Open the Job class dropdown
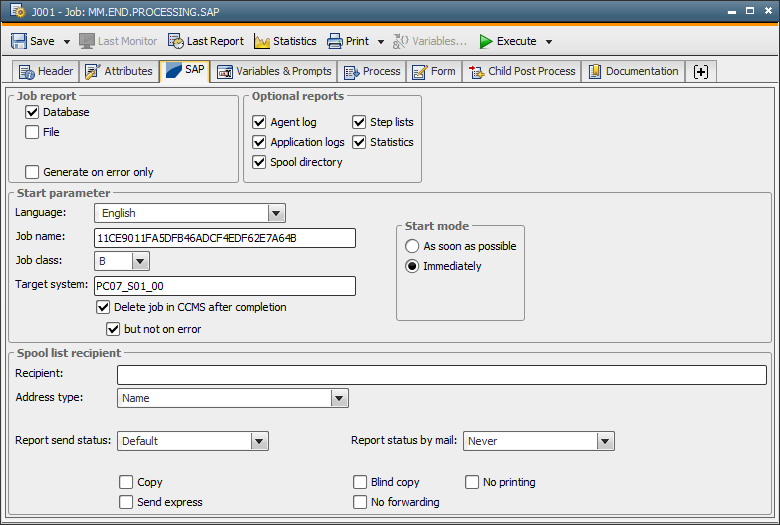The width and height of the screenshot is (780, 525). (x=140, y=261)
